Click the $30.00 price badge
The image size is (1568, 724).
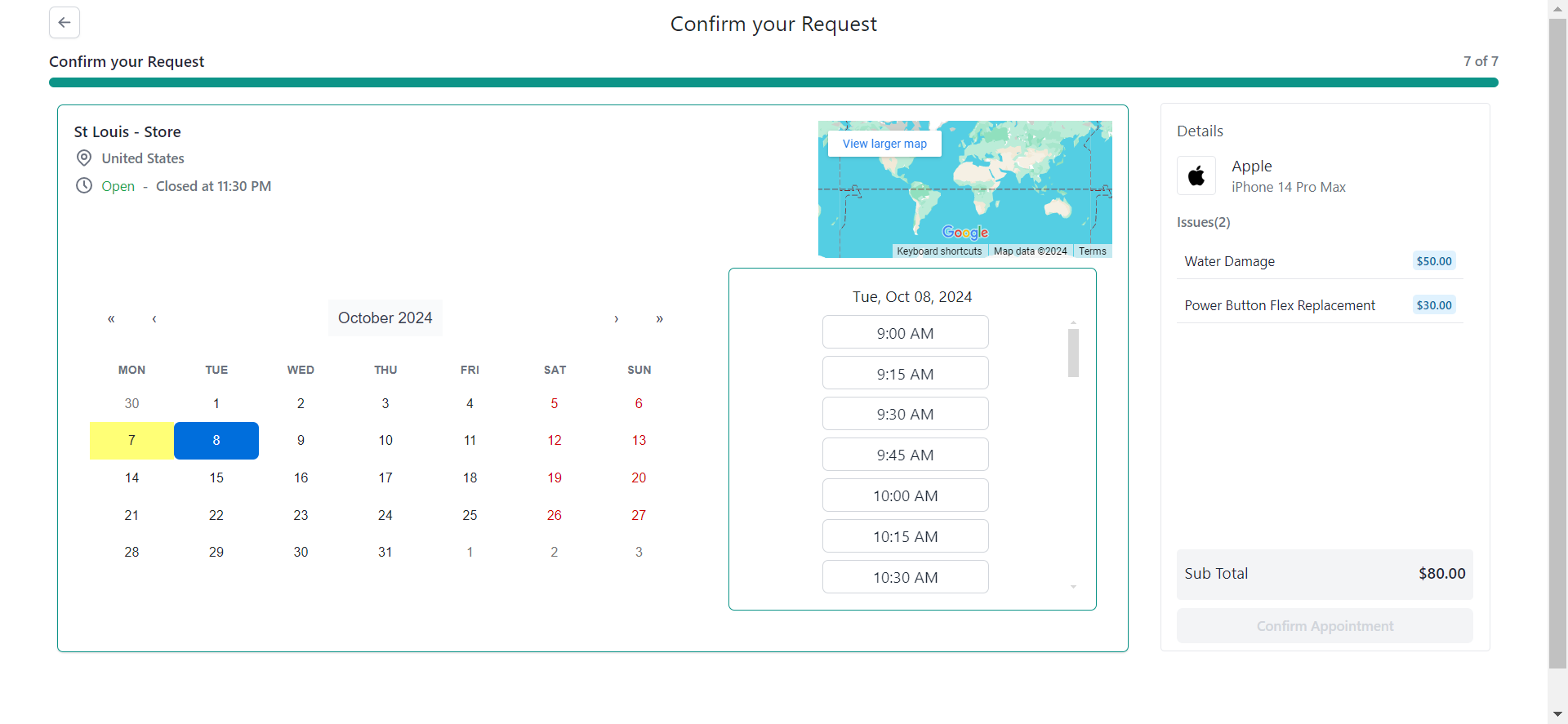1434,305
